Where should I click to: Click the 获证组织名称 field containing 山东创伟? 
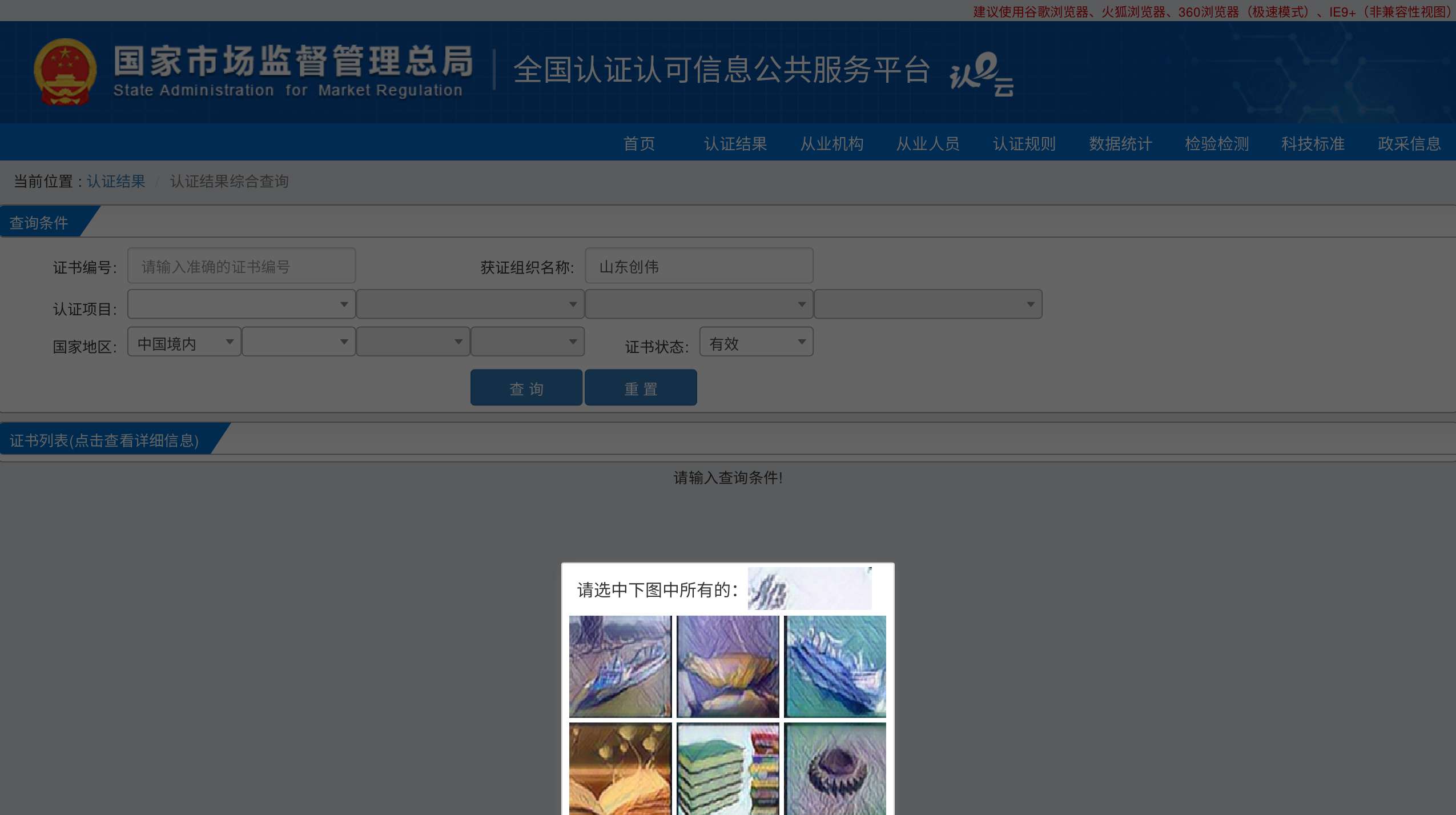click(x=698, y=266)
